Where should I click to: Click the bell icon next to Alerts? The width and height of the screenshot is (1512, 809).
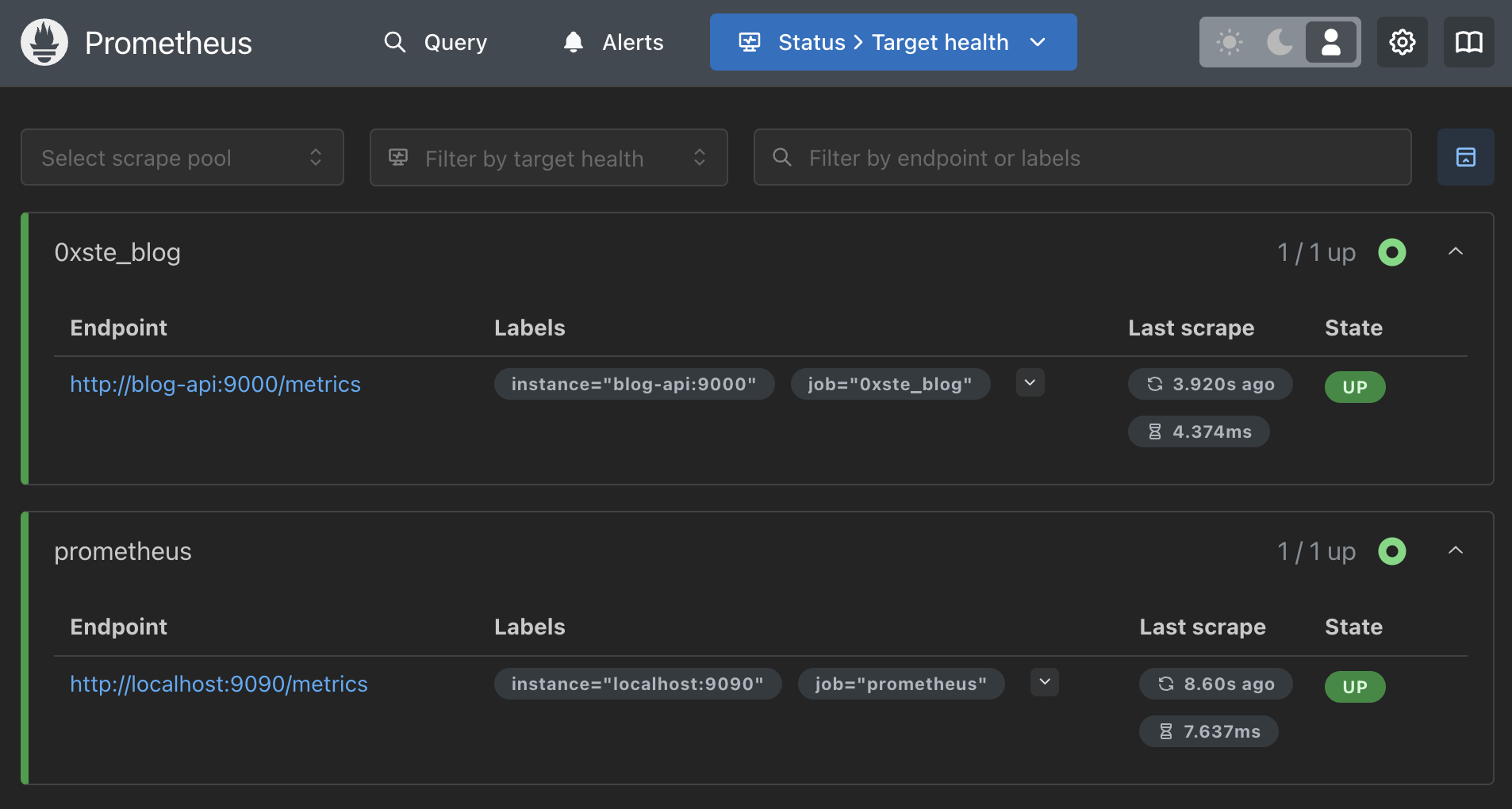tap(573, 42)
